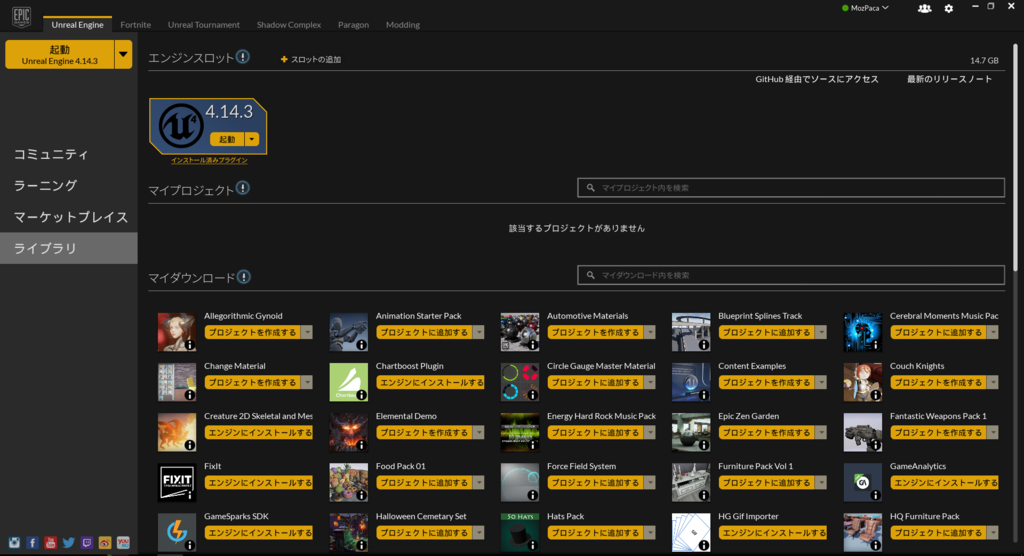The width and height of the screenshot is (1024, 556).
Task: Open the Twitch social icon
Action: coord(87,543)
